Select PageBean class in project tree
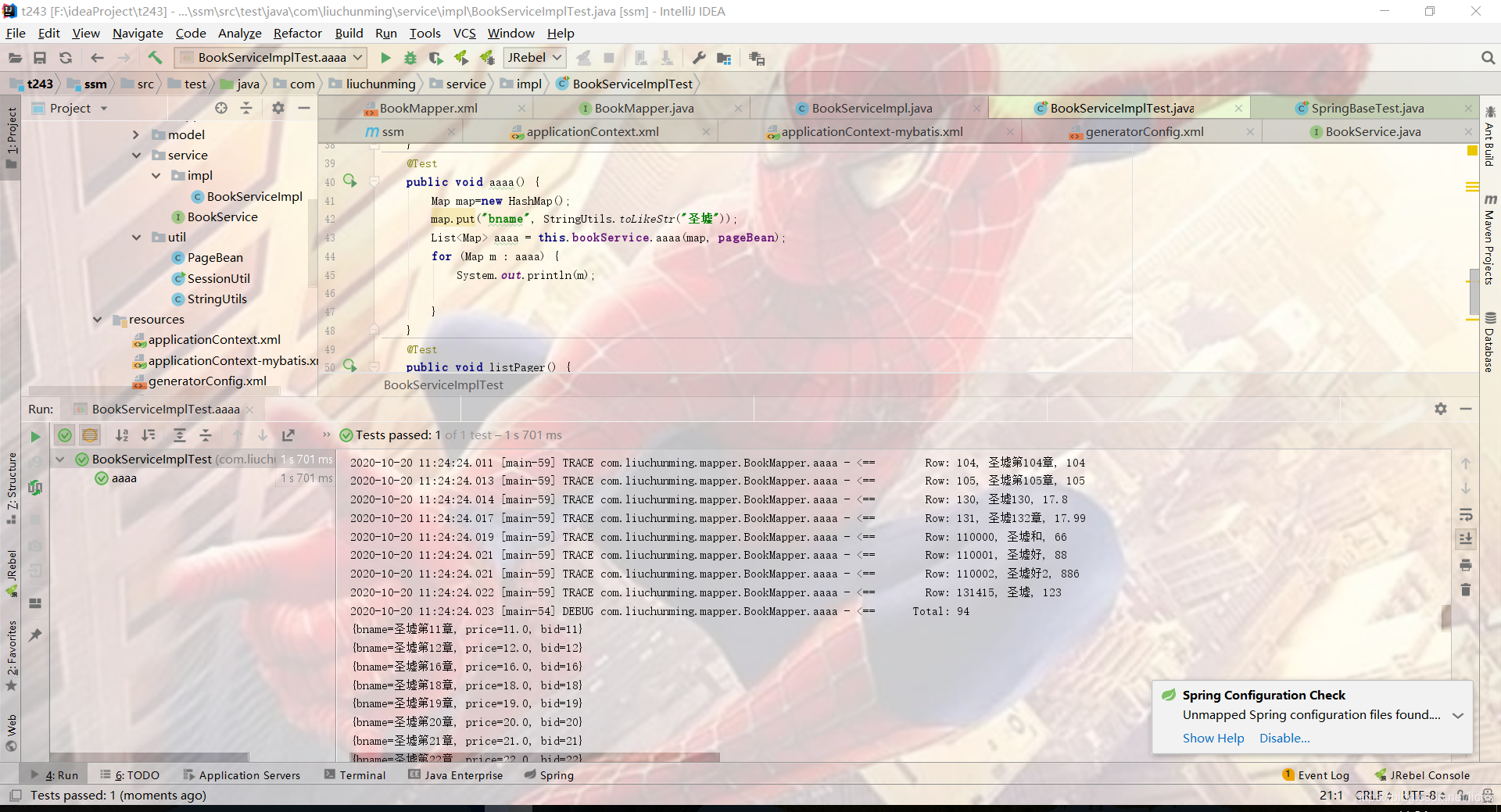Viewport: 1501px width, 812px height. point(207,258)
